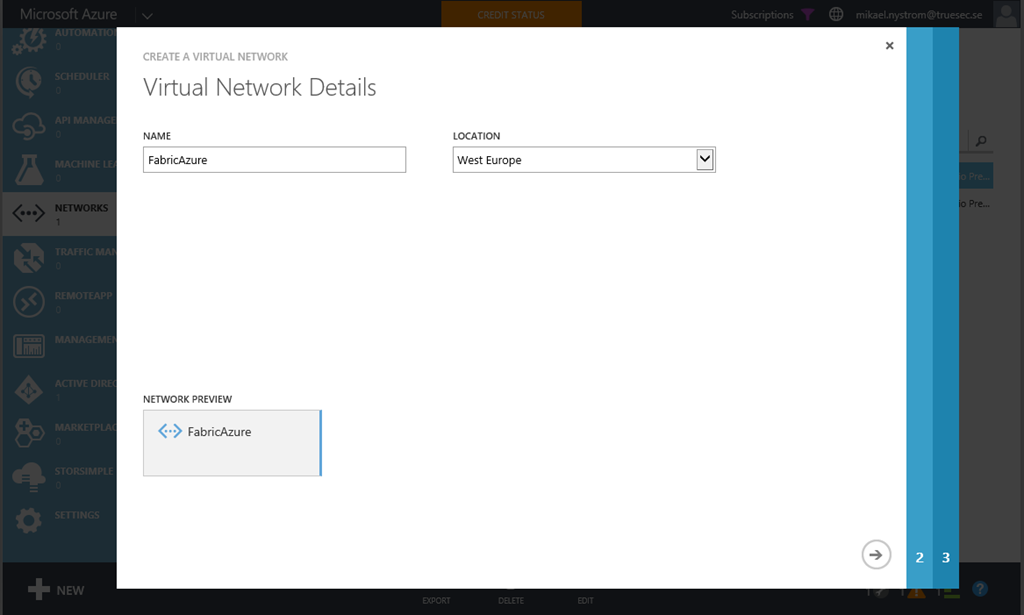Open the help question mark icon
Viewport: 1024px width, 615px height.
coord(981,589)
